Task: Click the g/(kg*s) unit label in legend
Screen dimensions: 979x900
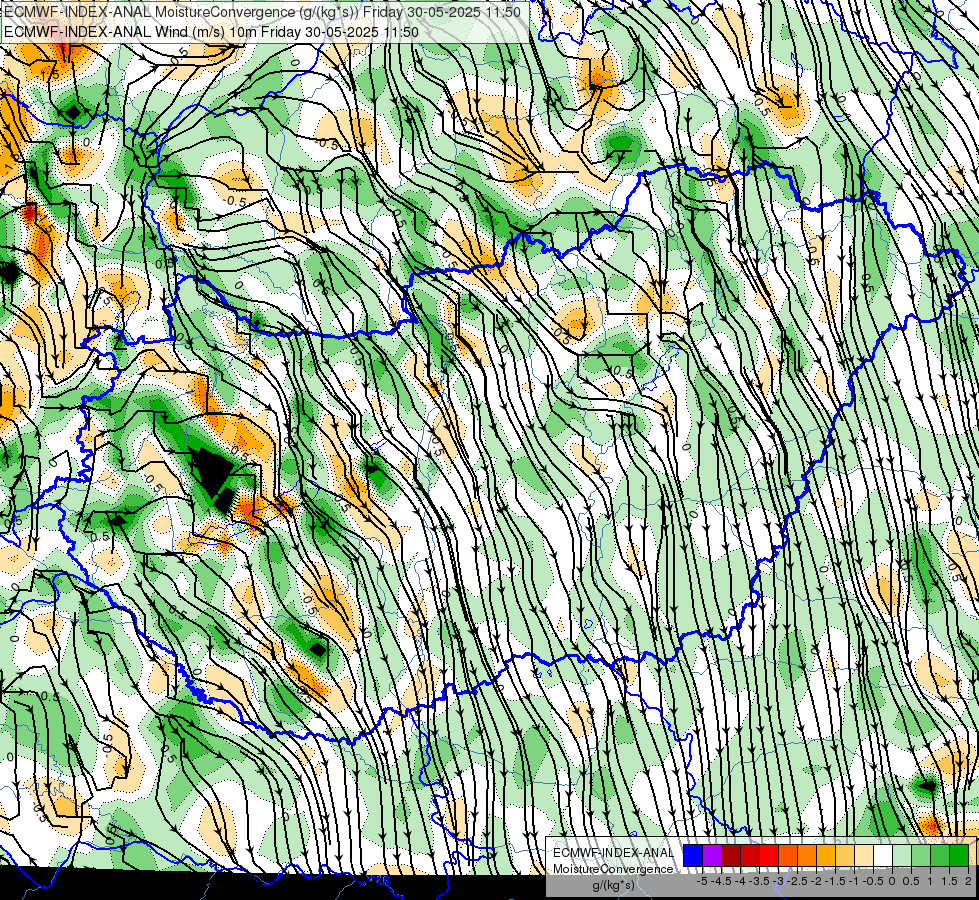Action: coord(614,885)
